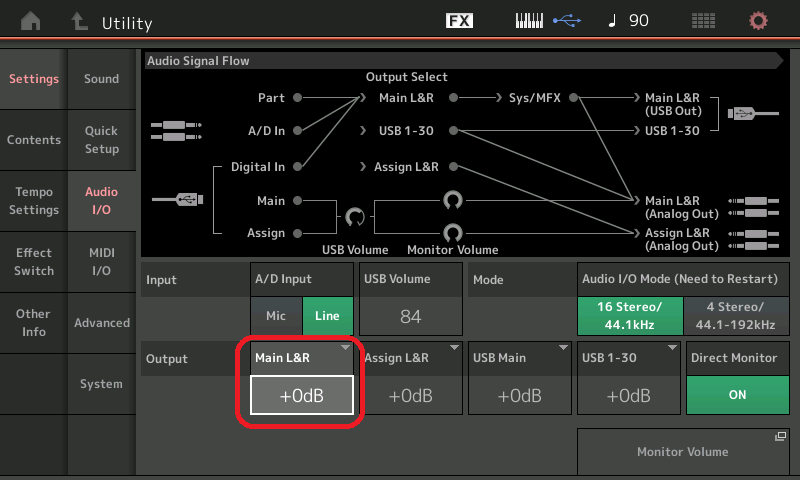The width and height of the screenshot is (800, 480).
Task: Go to the Home screen icon
Action: [32, 21]
